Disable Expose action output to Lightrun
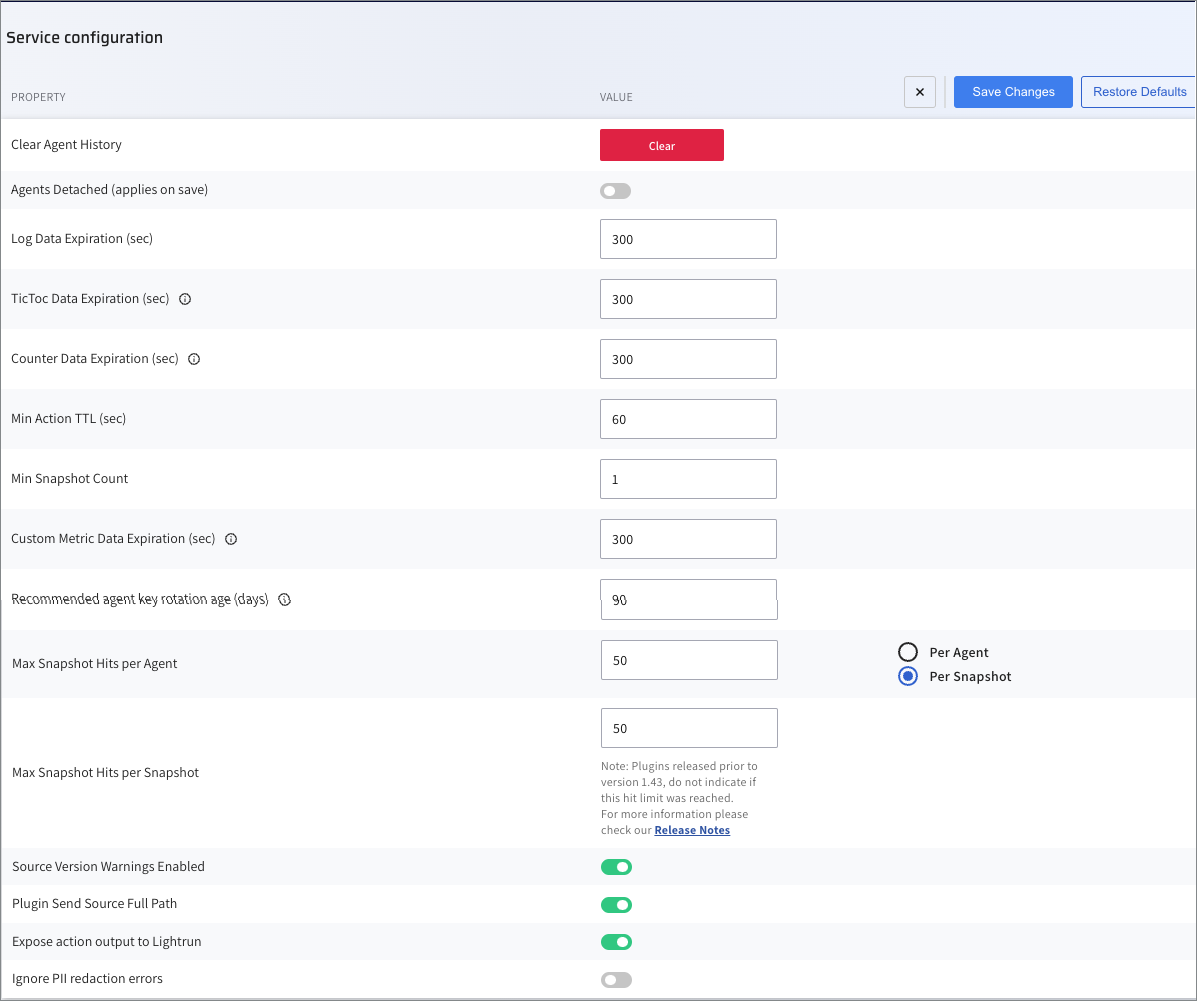 [616, 942]
